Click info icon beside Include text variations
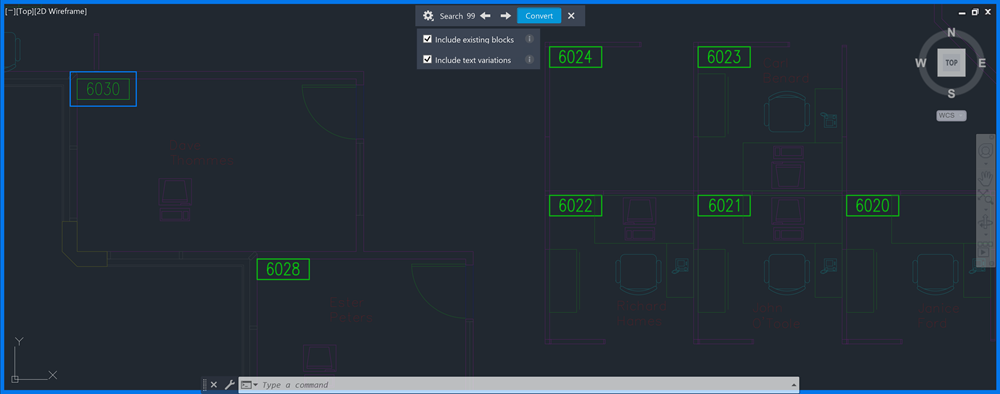The width and height of the screenshot is (1000, 394). coord(529,60)
